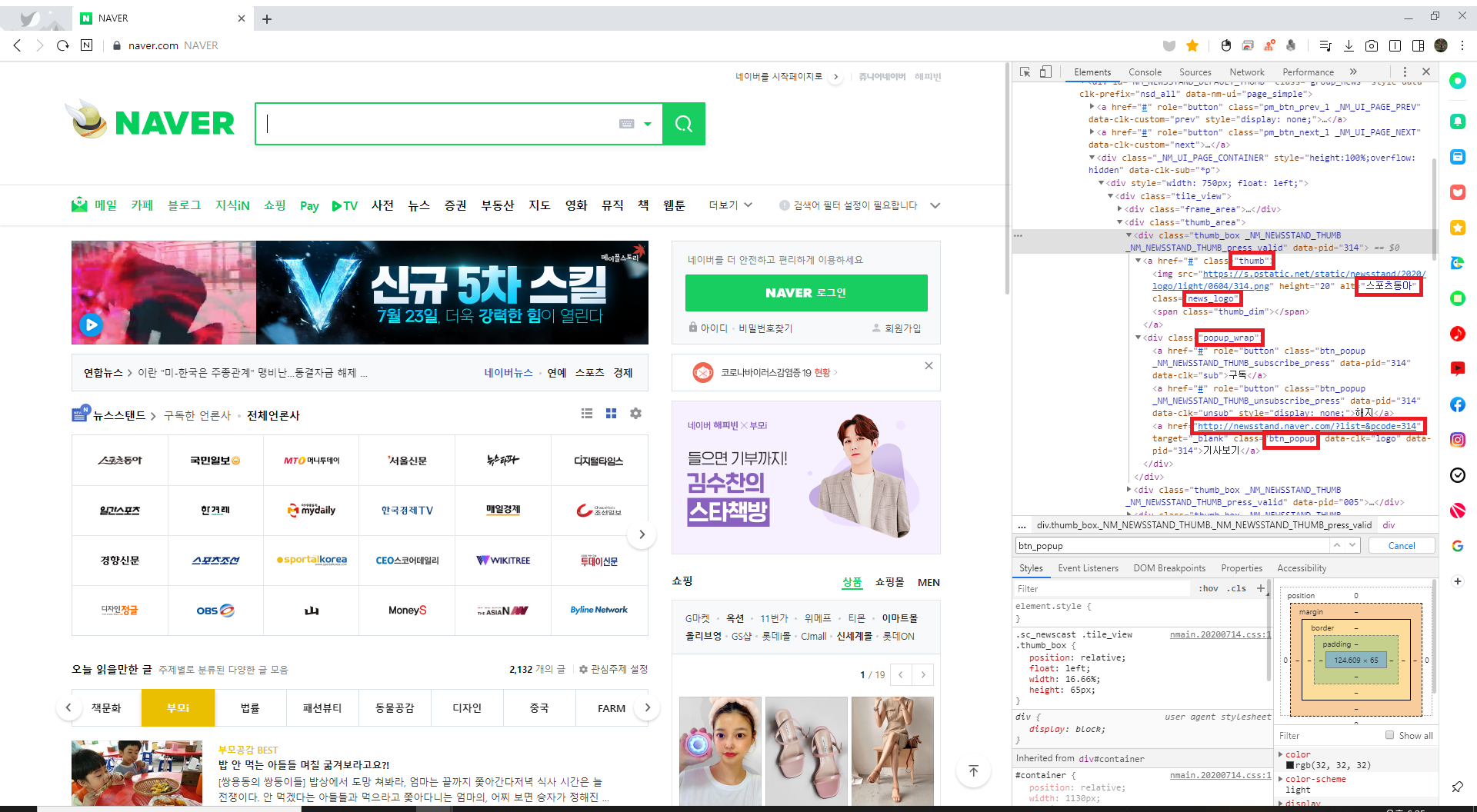1477x812 pixels.
Task: Click the green search magnifier button
Action: (683, 124)
